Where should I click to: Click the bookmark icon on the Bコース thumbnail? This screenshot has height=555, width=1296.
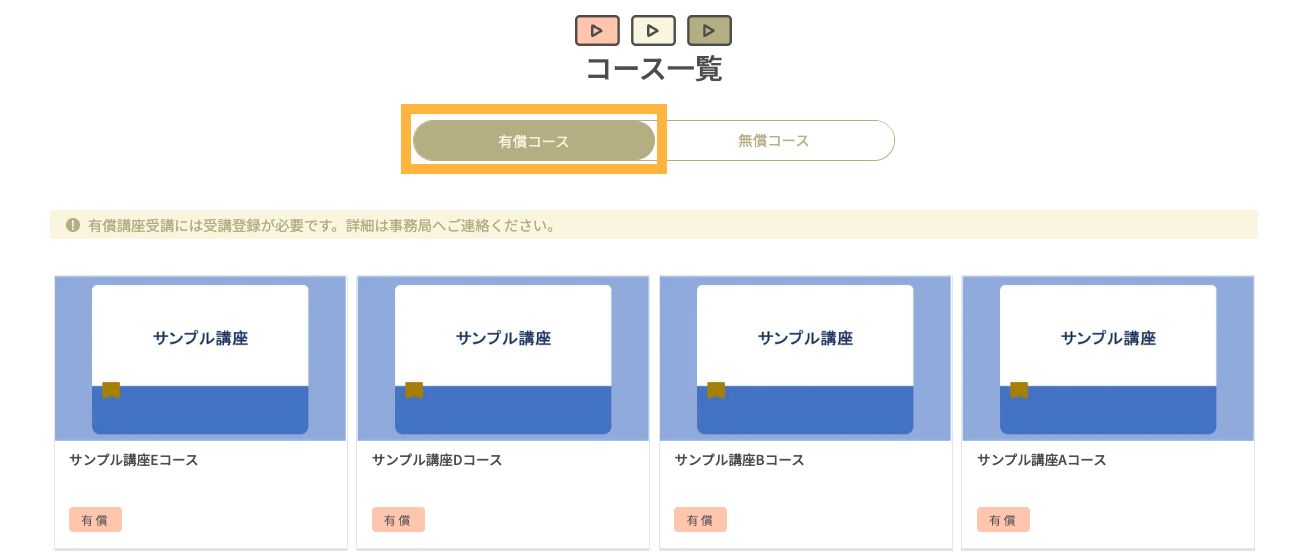pos(716,389)
